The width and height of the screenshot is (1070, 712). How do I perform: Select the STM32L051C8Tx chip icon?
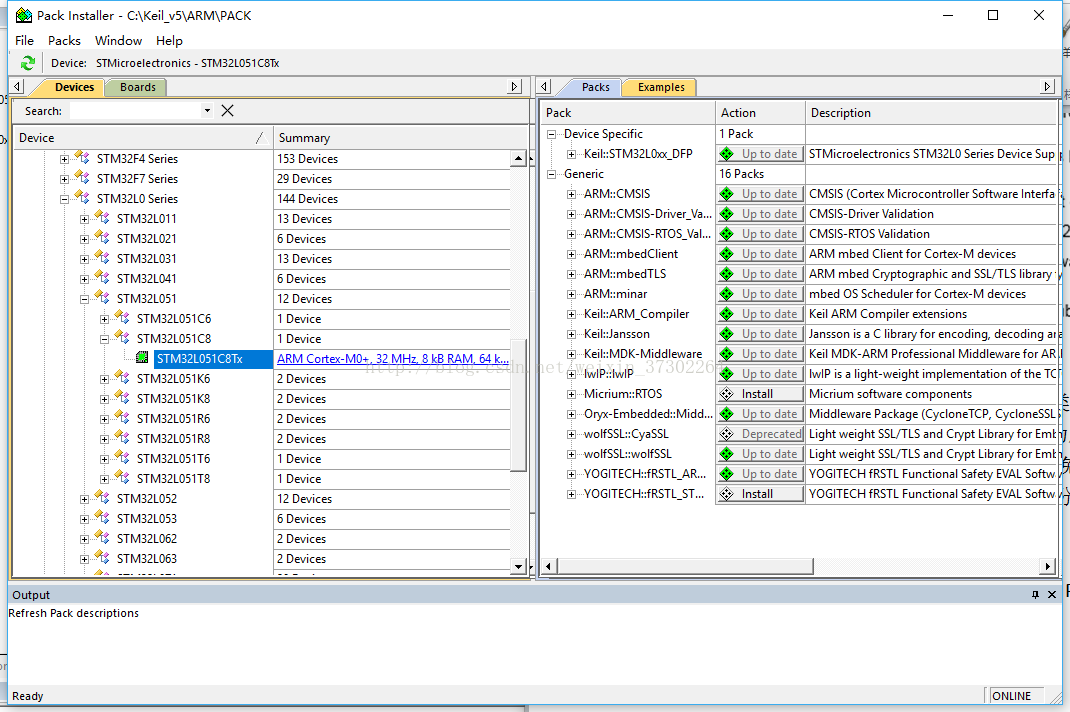pyautogui.click(x=143, y=359)
